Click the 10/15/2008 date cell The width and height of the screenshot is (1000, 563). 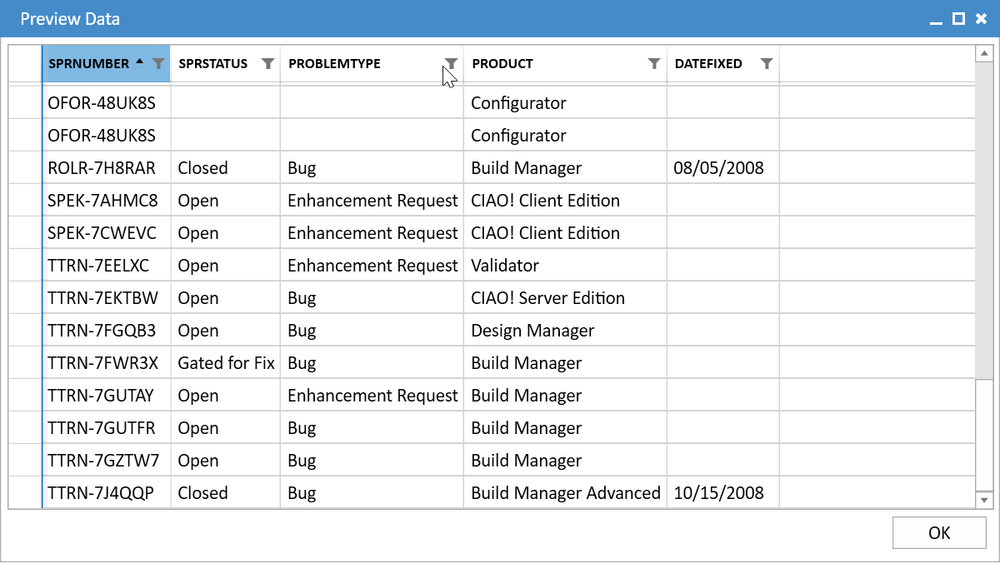[723, 493]
